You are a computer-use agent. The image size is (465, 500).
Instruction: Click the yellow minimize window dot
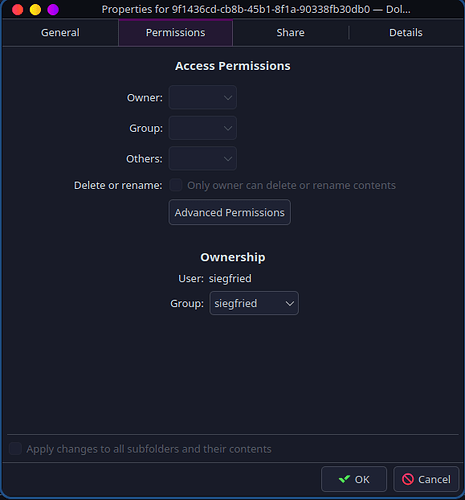(35, 10)
